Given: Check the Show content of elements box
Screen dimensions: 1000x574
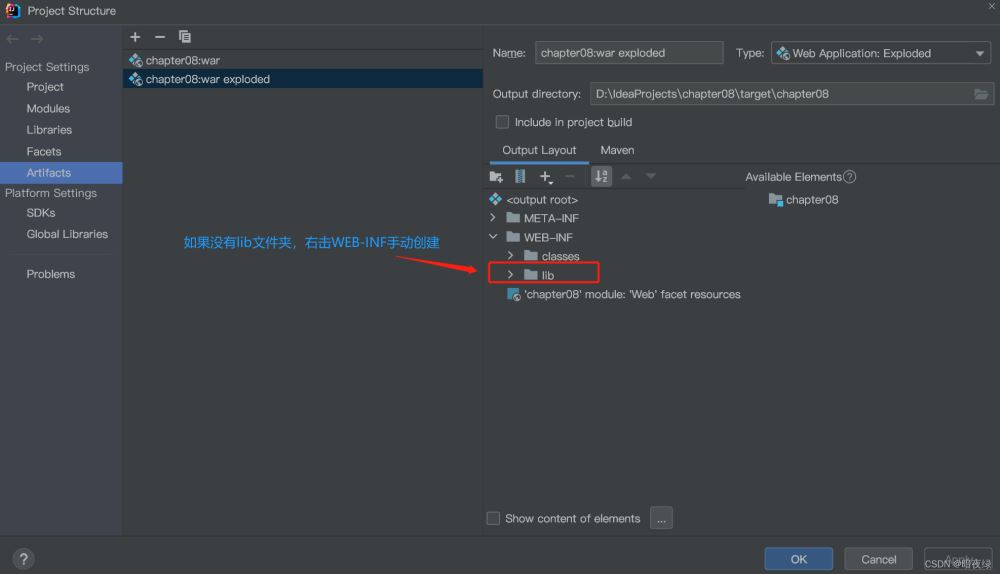Looking at the screenshot, I should coord(493,518).
